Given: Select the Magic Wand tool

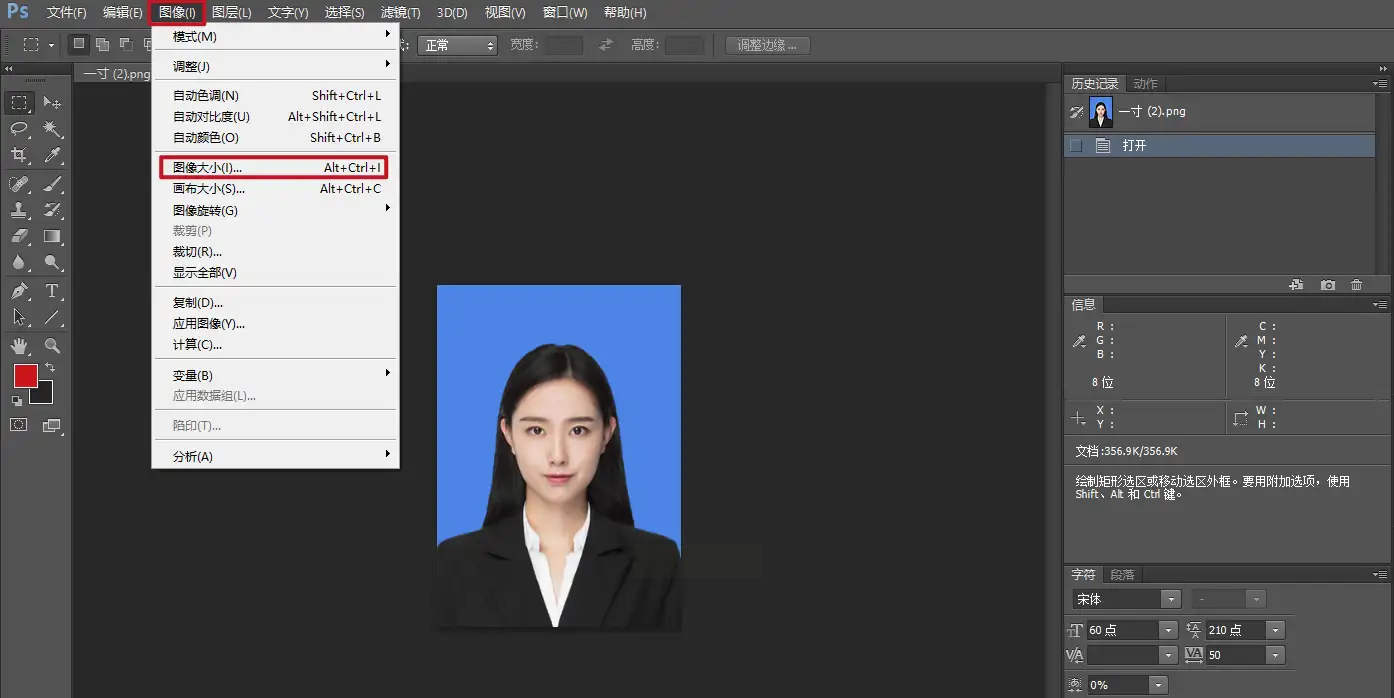Looking at the screenshot, I should click(x=52, y=129).
